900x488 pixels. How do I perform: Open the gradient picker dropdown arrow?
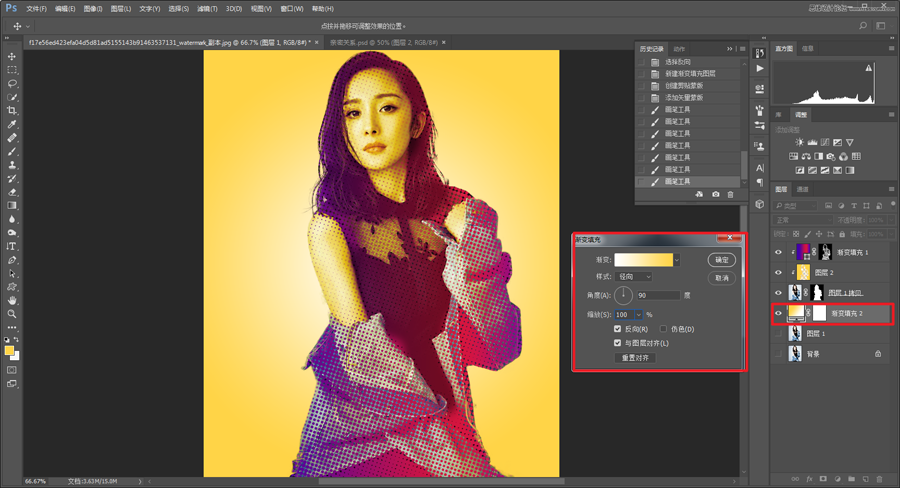677,260
